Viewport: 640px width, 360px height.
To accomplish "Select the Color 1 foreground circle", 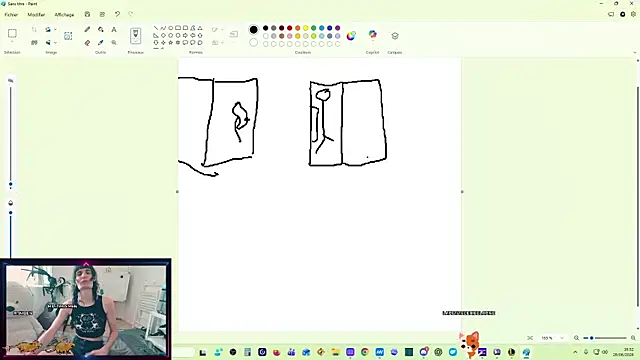I will click(x=253, y=29).
